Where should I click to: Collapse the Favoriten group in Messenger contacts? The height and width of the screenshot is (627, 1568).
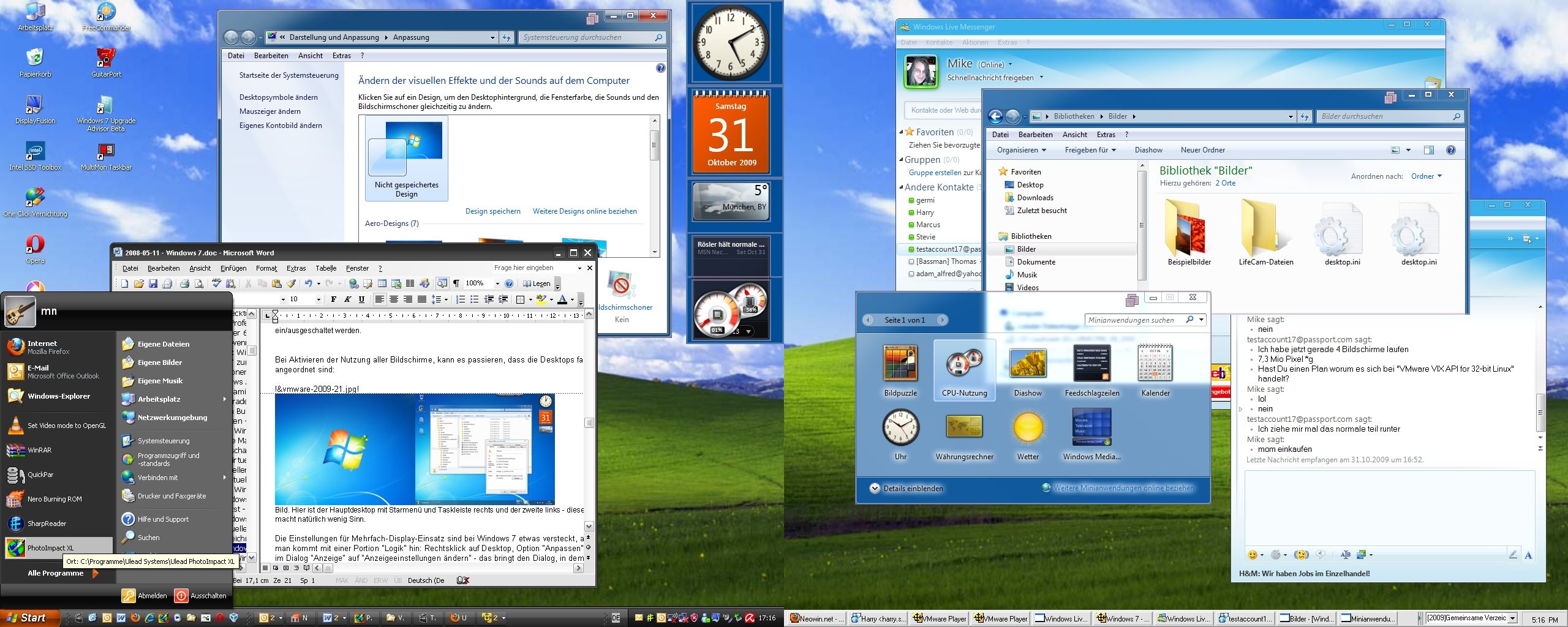pos(902,132)
